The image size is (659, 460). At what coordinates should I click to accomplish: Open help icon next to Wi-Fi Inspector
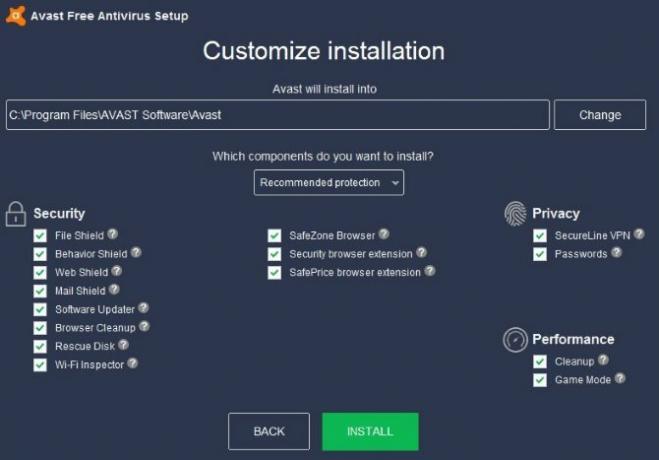132,363
